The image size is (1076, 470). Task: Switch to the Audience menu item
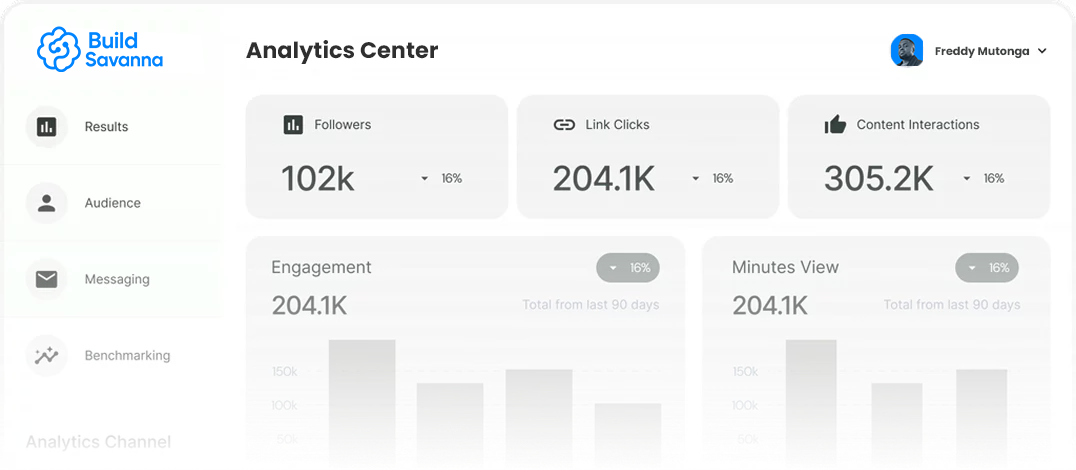pos(112,203)
